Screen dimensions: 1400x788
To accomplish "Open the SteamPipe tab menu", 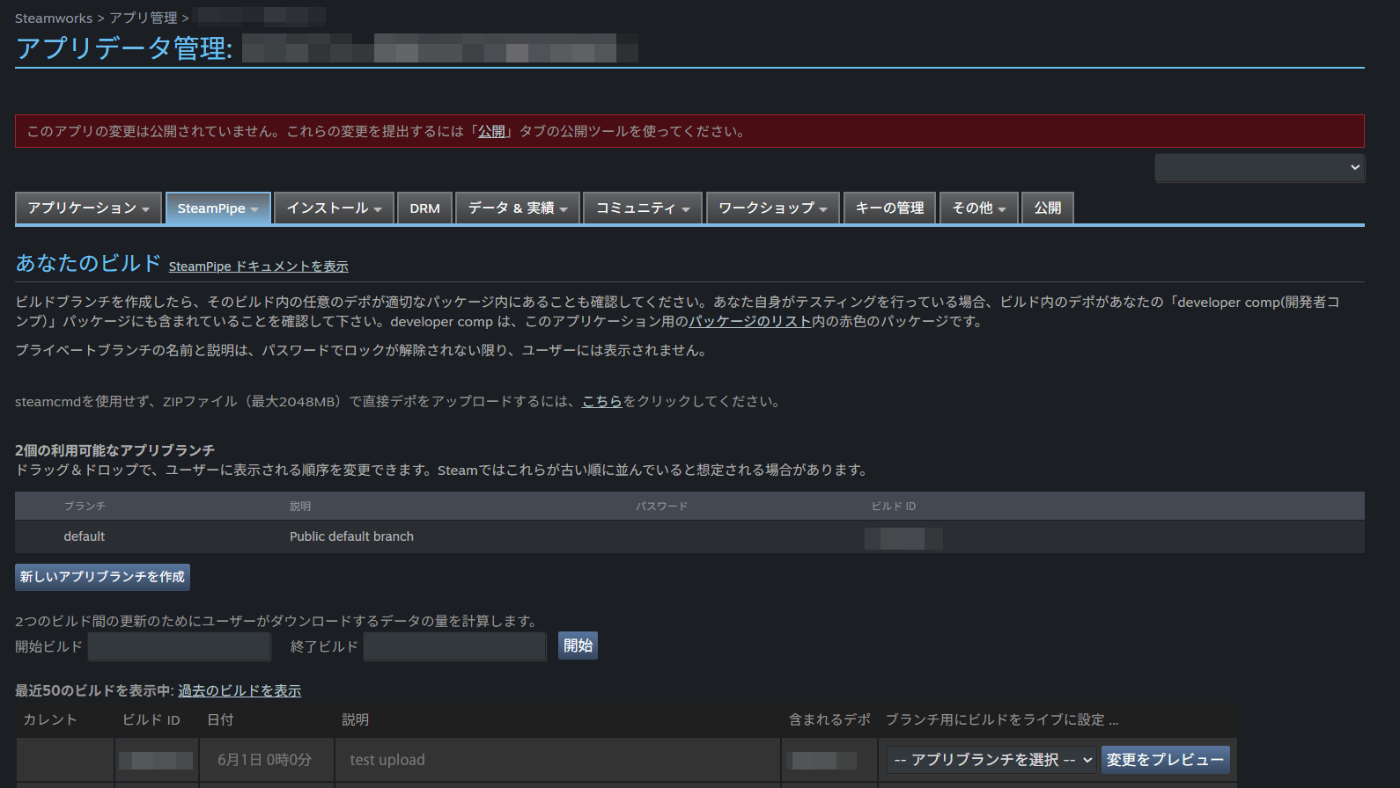I will click(x=218, y=208).
